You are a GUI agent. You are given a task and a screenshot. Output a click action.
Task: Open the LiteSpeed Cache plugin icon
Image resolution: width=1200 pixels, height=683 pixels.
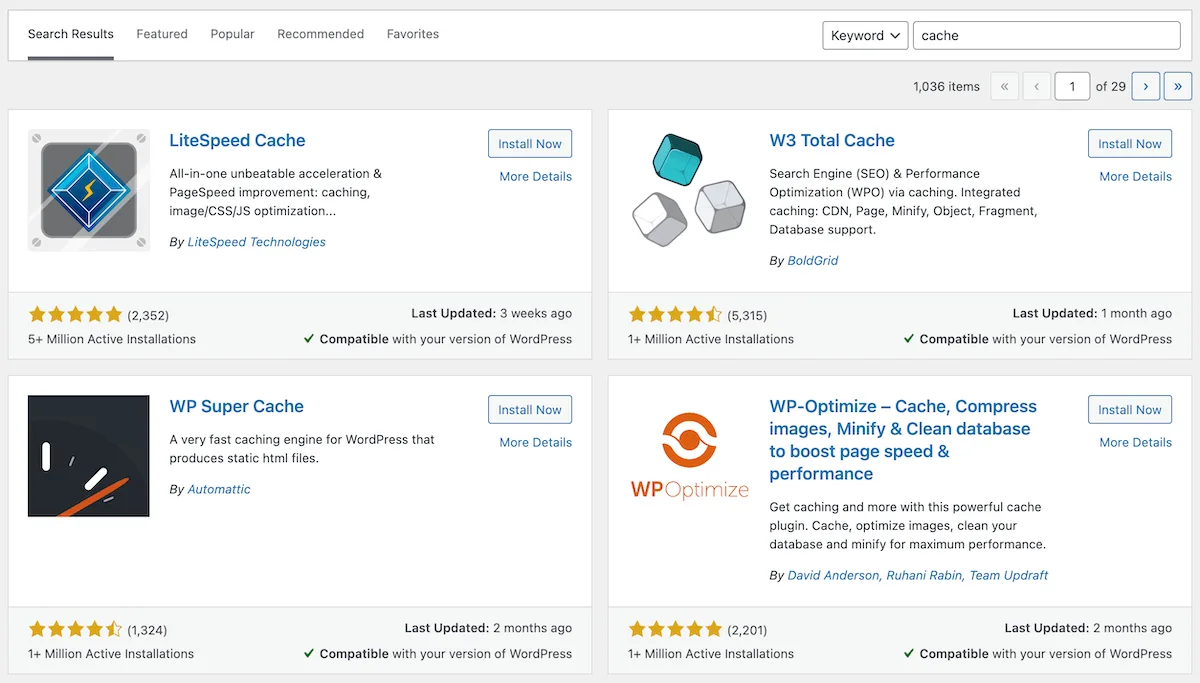coord(89,190)
